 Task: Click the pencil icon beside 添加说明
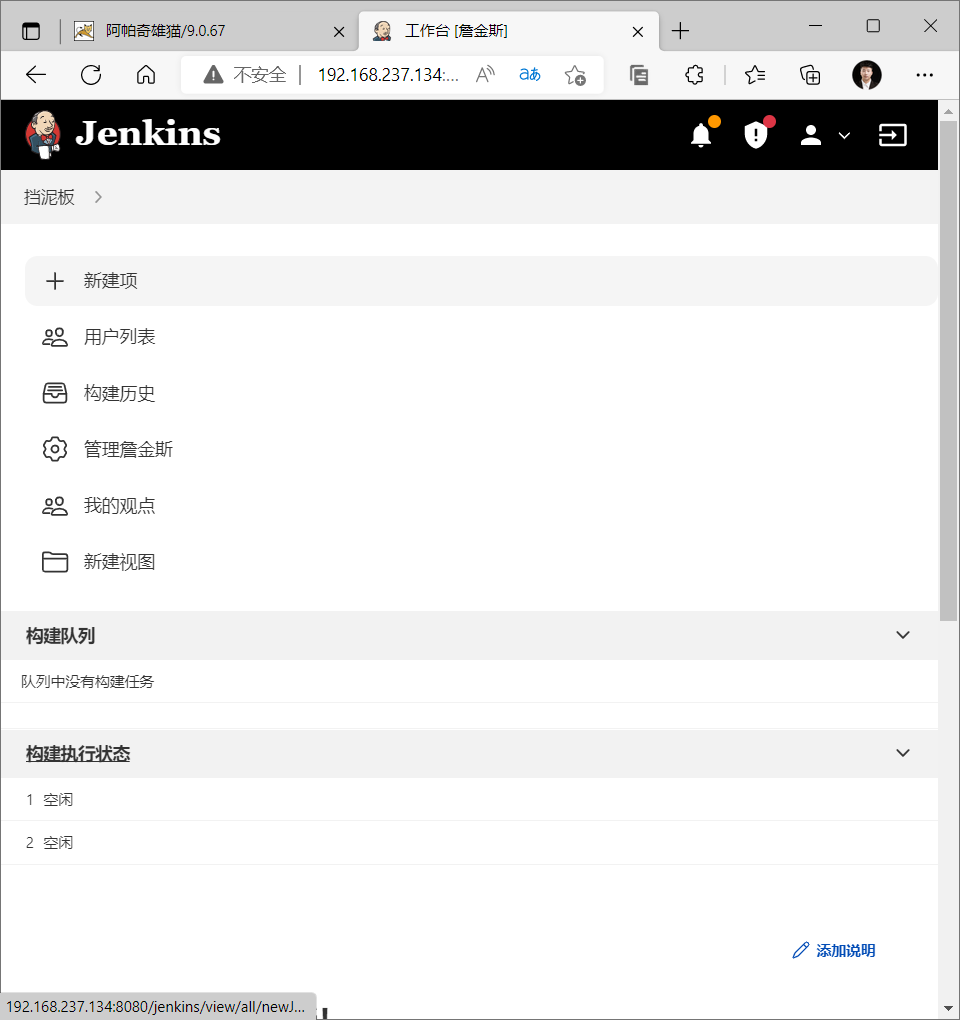(801, 950)
